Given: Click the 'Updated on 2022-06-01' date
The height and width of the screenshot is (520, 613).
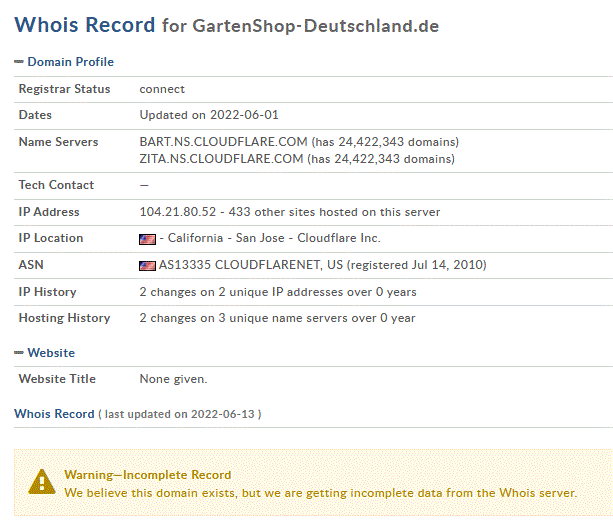Looking at the screenshot, I should coord(209,115).
